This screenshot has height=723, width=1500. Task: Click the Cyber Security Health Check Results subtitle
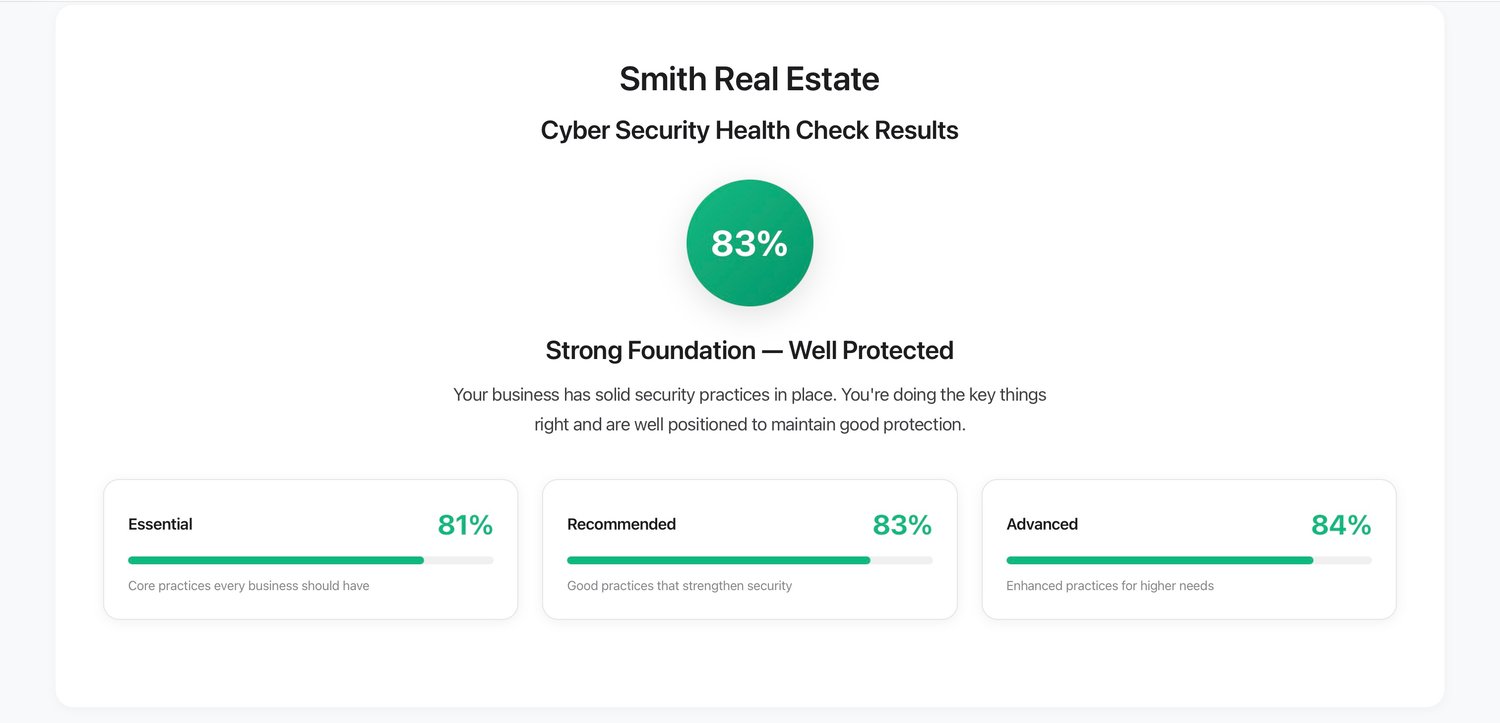(x=750, y=130)
